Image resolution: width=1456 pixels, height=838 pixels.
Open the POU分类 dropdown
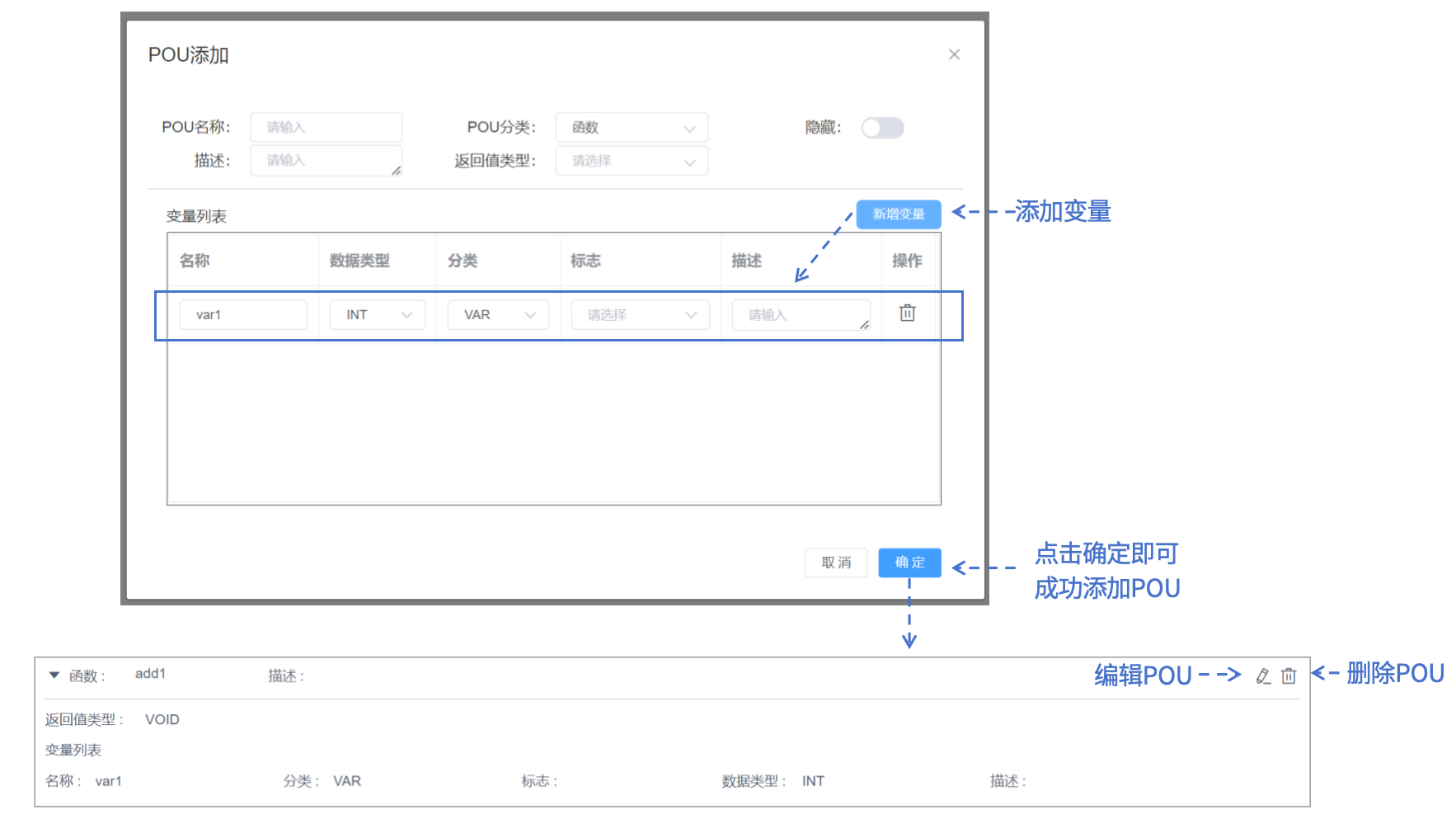pos(632,128)
